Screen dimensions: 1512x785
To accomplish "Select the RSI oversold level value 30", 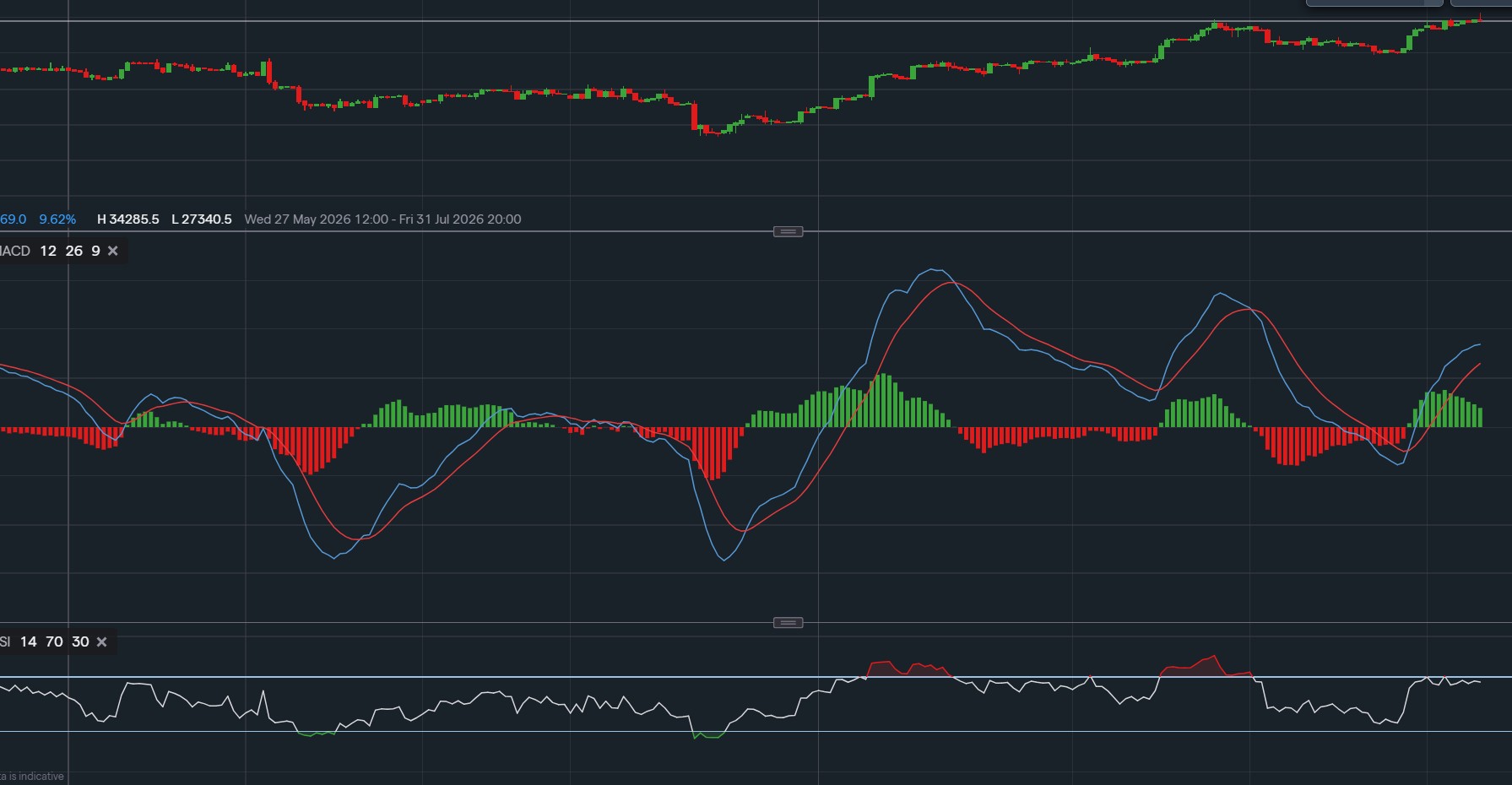I will 80,642.
